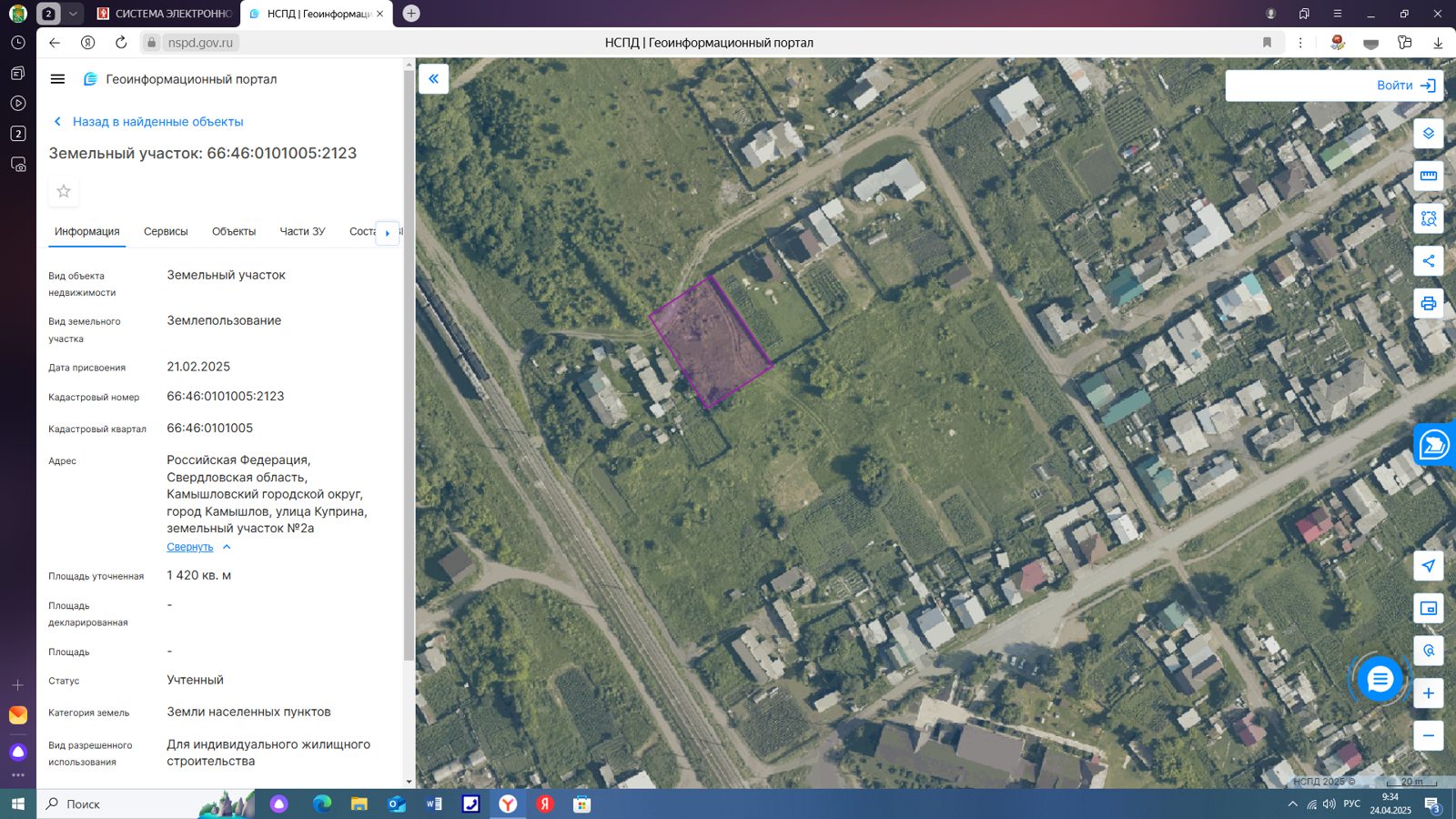This screenshot has height=819, width=1456.
Task: Click the highlighted purple land parcel on map
Action: point(711,342)
